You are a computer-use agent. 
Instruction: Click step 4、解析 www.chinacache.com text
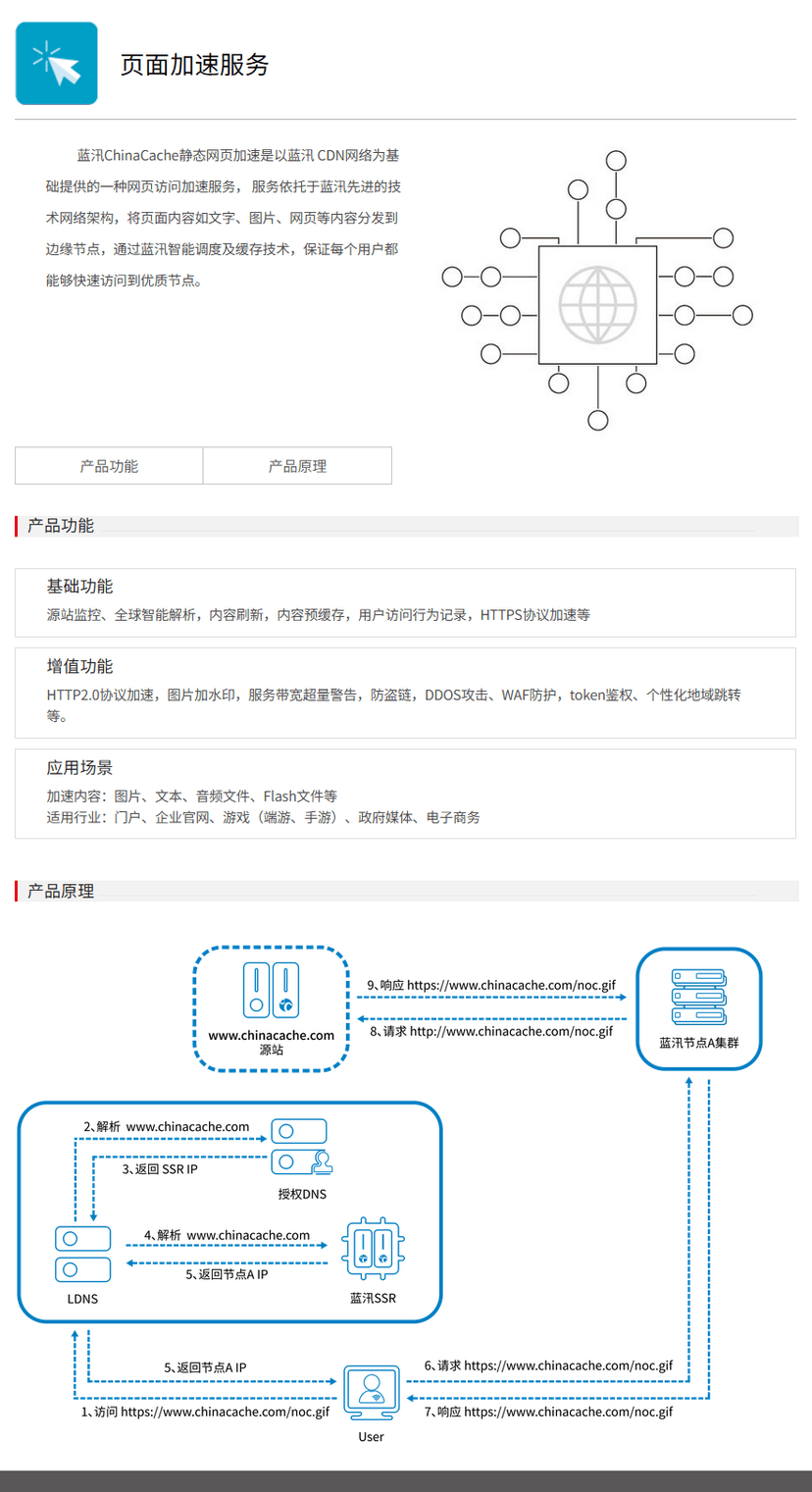pos(227,1235)
